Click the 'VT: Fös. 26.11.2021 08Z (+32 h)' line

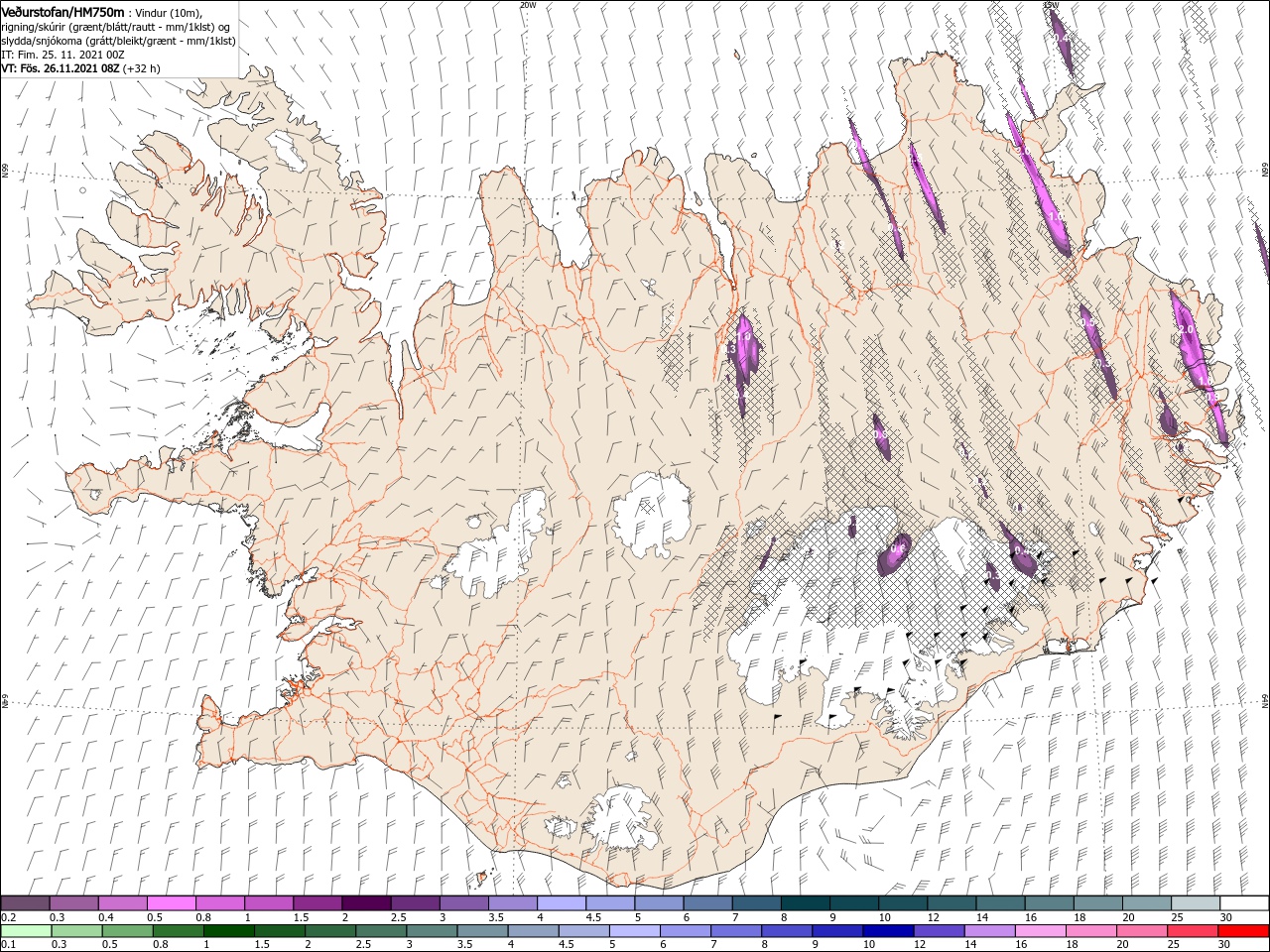pos(80,69)
